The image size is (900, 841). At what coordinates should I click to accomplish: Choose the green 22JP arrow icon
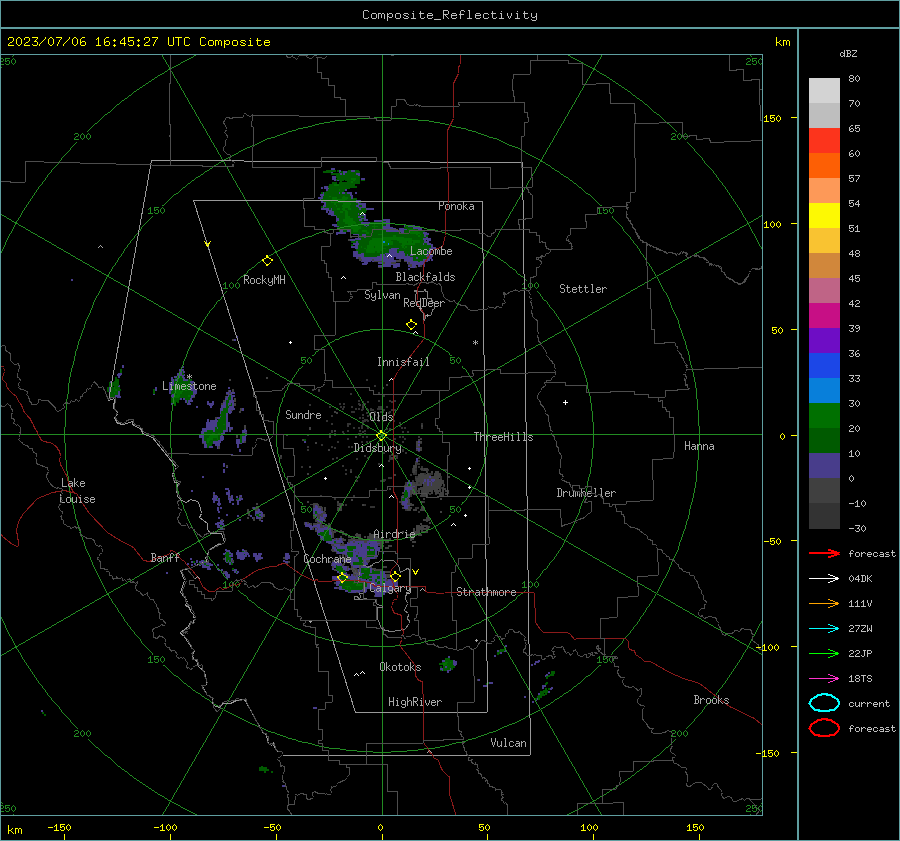[824, 653]
